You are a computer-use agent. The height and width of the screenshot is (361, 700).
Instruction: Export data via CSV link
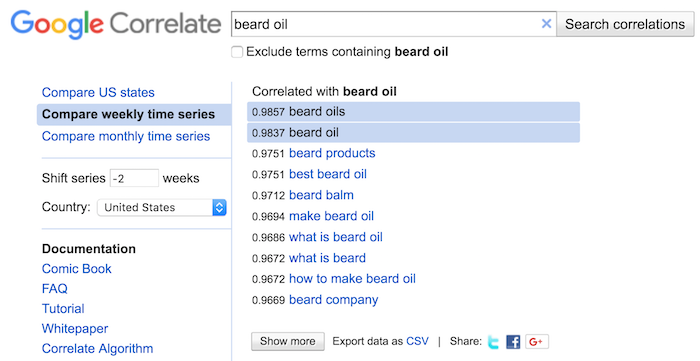(417, 341)
